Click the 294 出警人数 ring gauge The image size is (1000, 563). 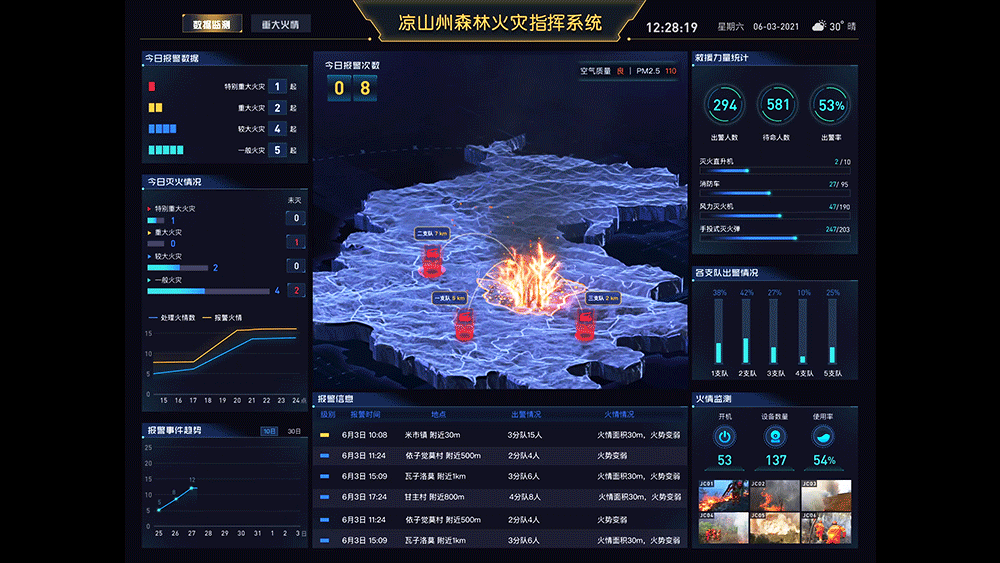pyautogui.click(x=724, y=105)
